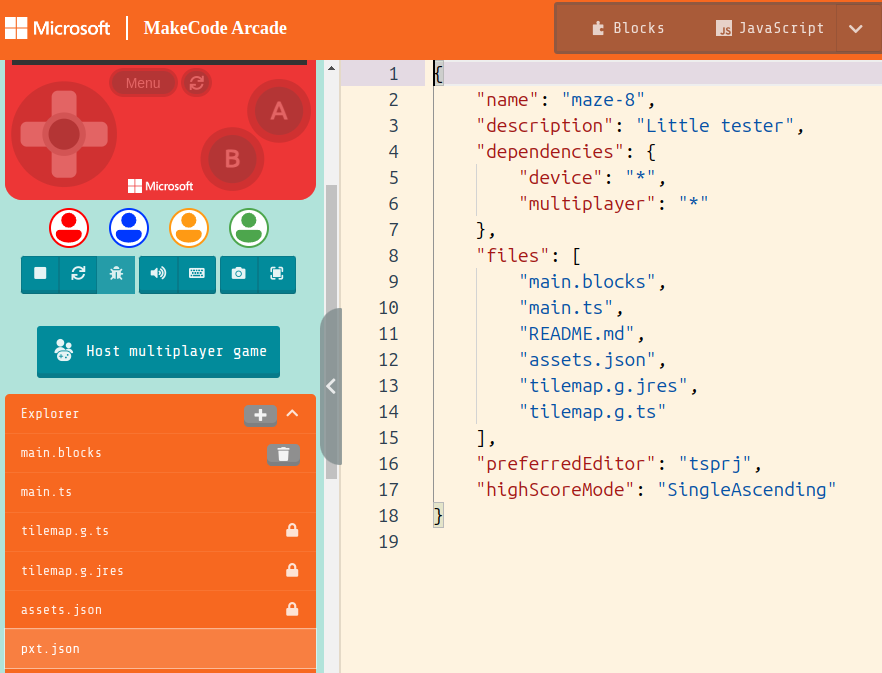
Task: Launch simulator in full screen
Action: [277, 274]
